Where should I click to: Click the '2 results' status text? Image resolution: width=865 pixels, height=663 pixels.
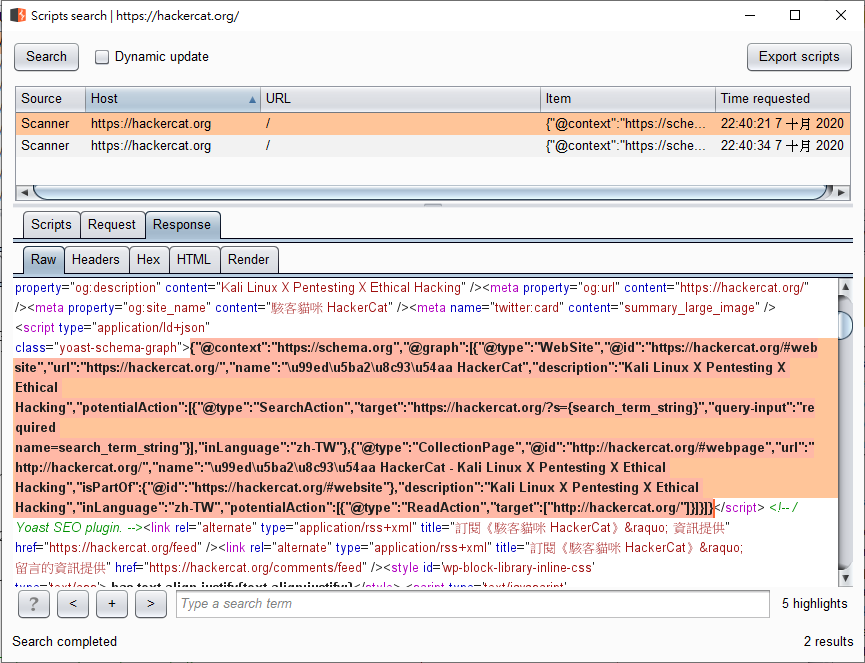(x=828, y=641)
